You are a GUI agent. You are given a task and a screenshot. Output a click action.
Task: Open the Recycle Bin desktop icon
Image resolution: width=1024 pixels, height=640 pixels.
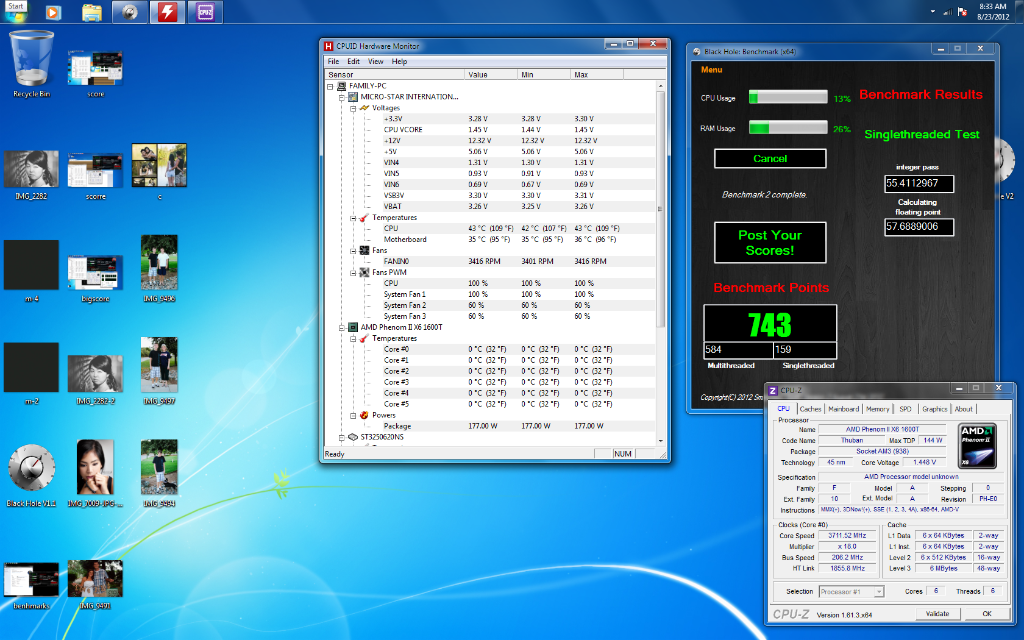tap(31, 64)
